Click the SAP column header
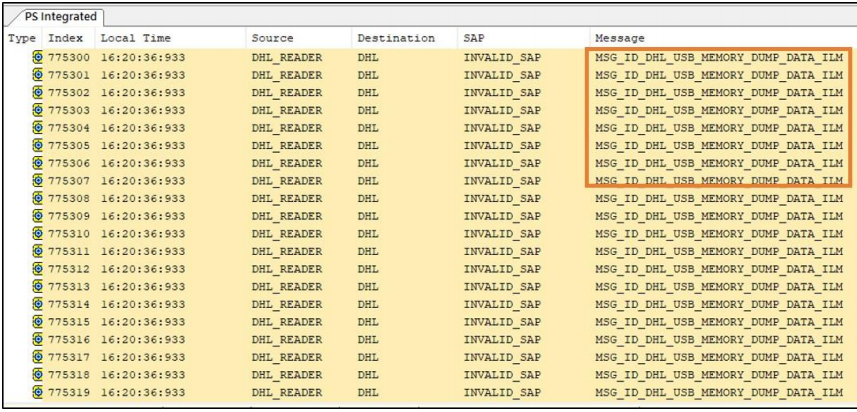 (474, 38)
